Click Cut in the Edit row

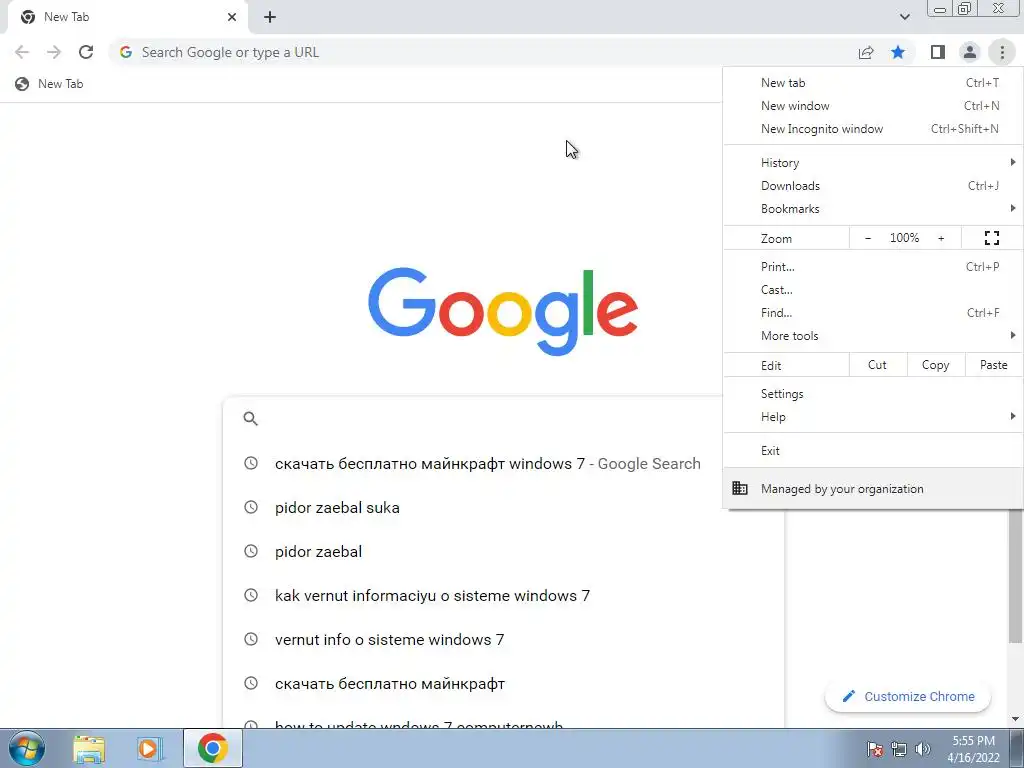pyautogui.click(x=878, y=365)
